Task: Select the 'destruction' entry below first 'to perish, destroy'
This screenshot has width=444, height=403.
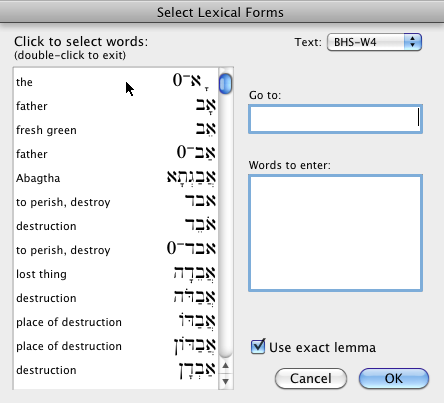Action: pyautogui.click(x=116, y=226)
